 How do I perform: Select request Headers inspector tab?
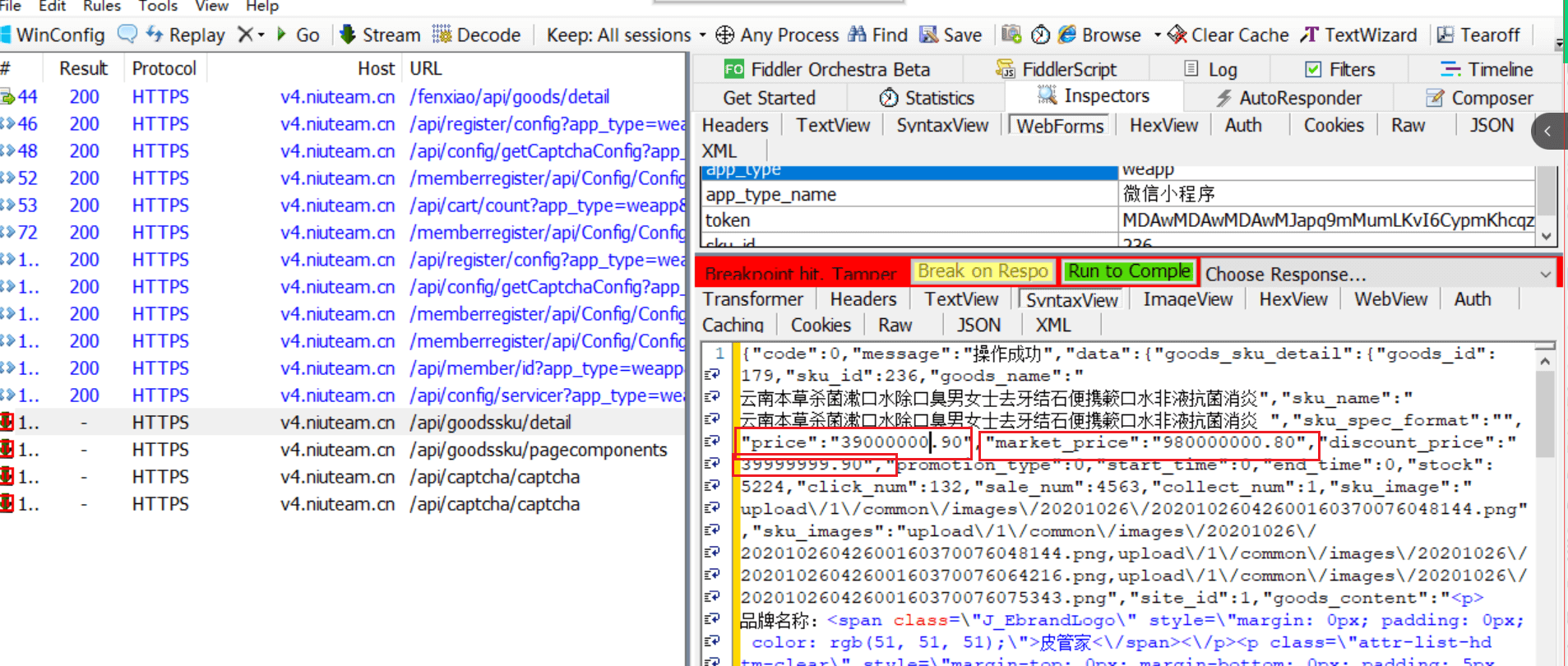(x=735, y=125)
